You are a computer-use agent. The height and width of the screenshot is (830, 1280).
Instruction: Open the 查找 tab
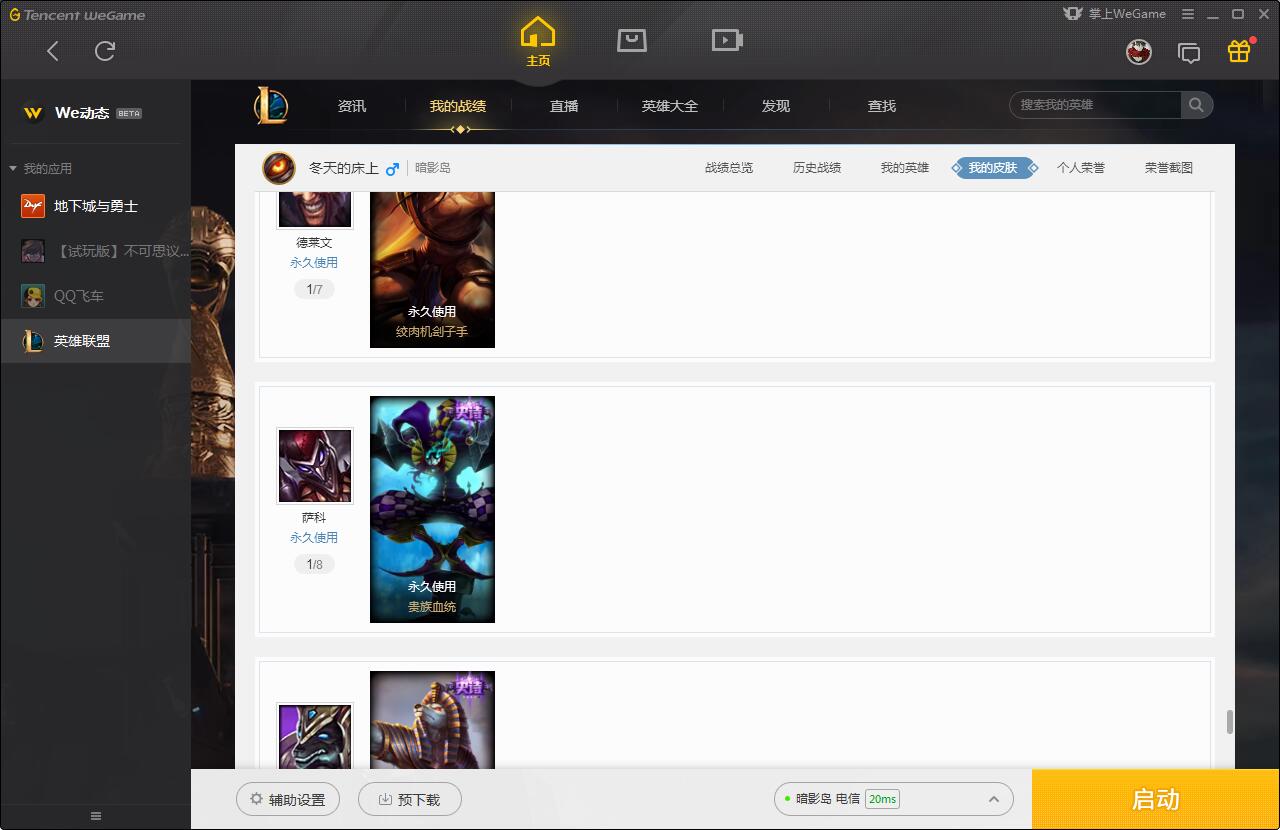[x=882, y=106]
